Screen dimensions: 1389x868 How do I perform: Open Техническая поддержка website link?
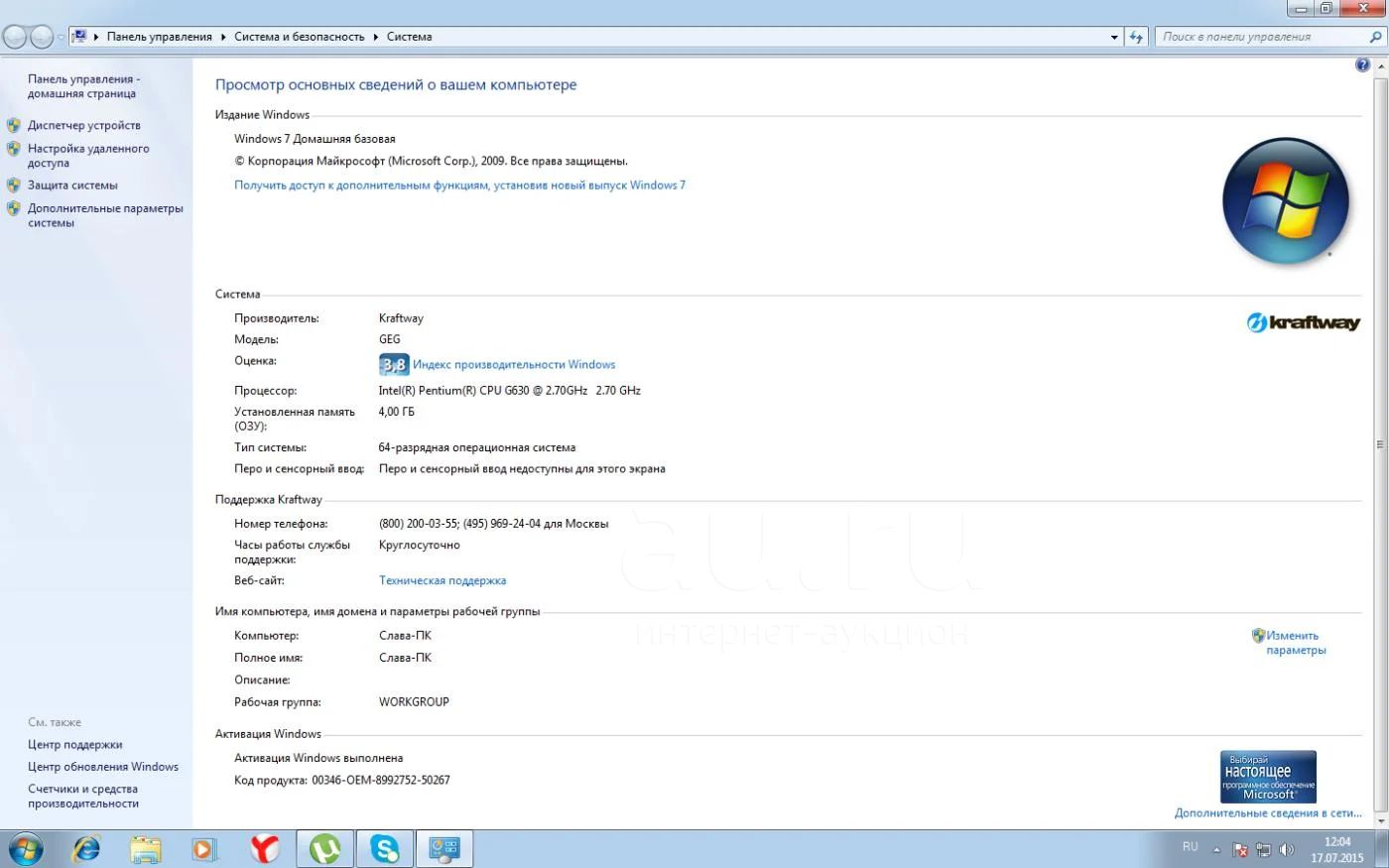(x=442, y=581)
